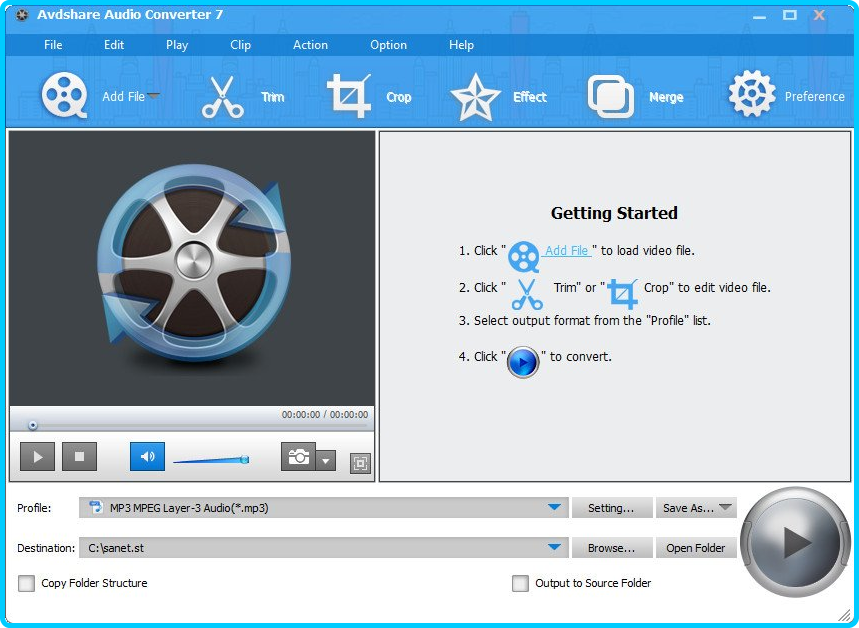Click the Stop button in preview controls
859x628 pixels.
coord(79,456)
